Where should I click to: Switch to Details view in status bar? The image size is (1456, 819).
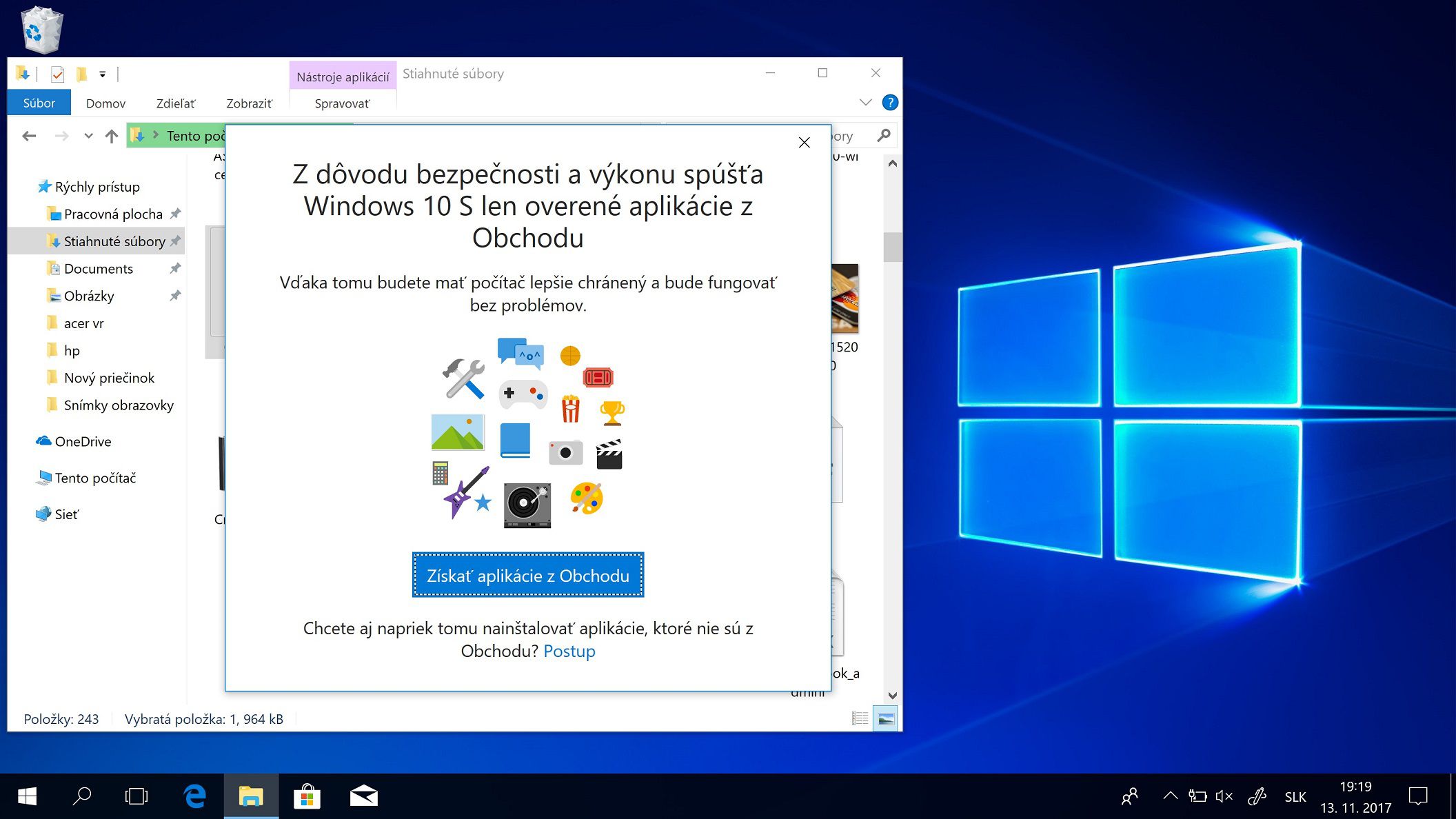click(x=860, y=718)
